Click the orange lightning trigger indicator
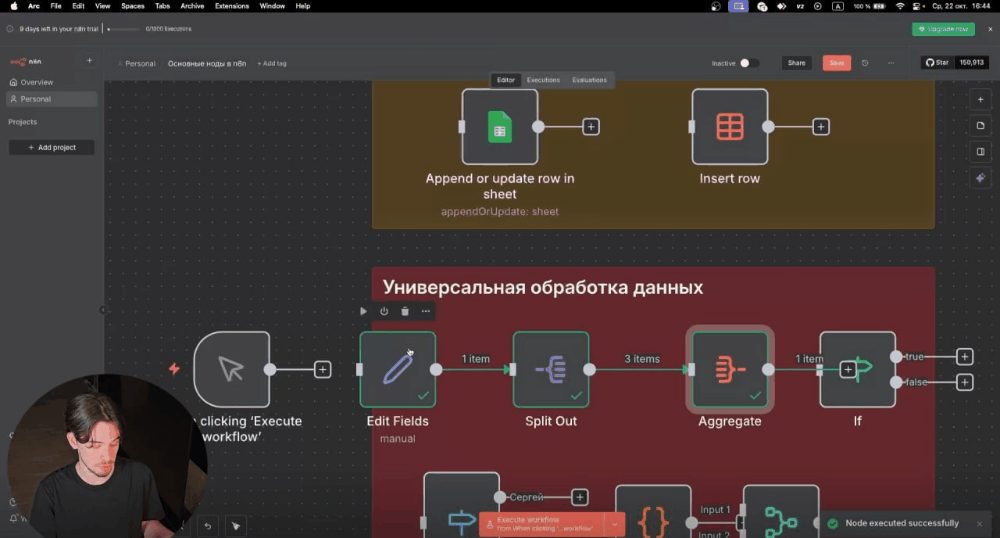 (174, 368)
